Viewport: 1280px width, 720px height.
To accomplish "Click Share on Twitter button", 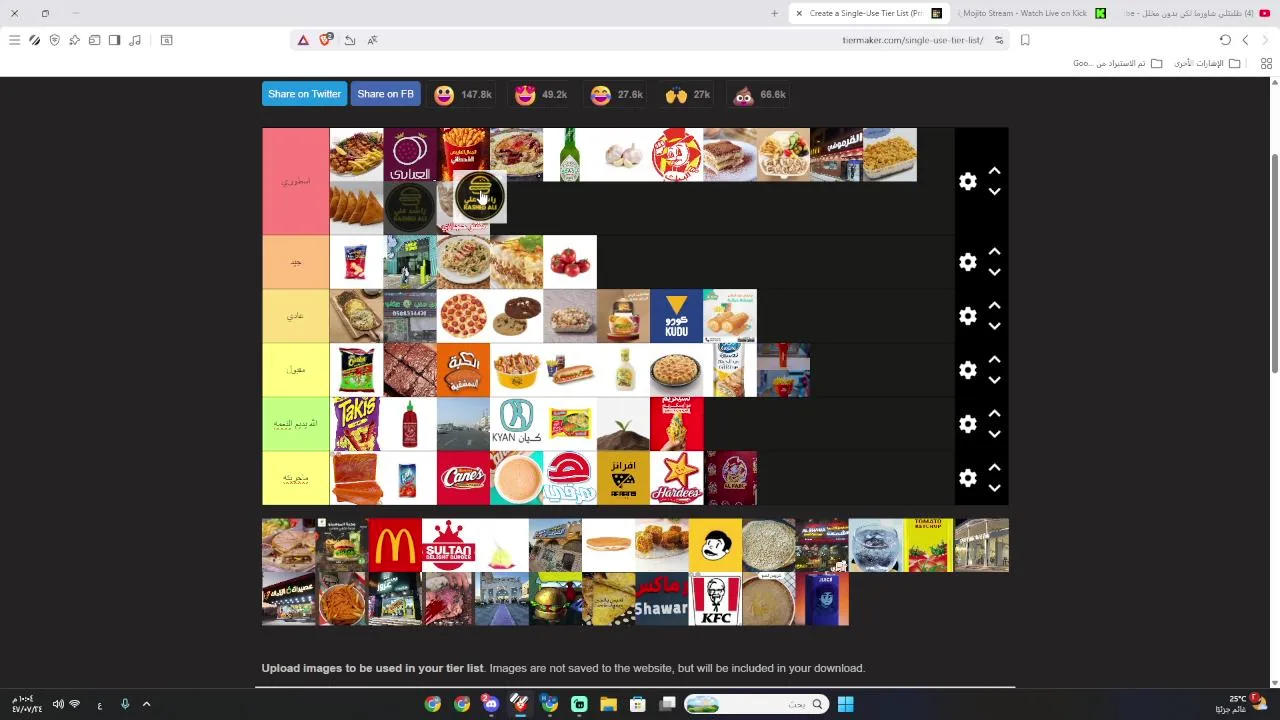I will (x=304, y=94).
